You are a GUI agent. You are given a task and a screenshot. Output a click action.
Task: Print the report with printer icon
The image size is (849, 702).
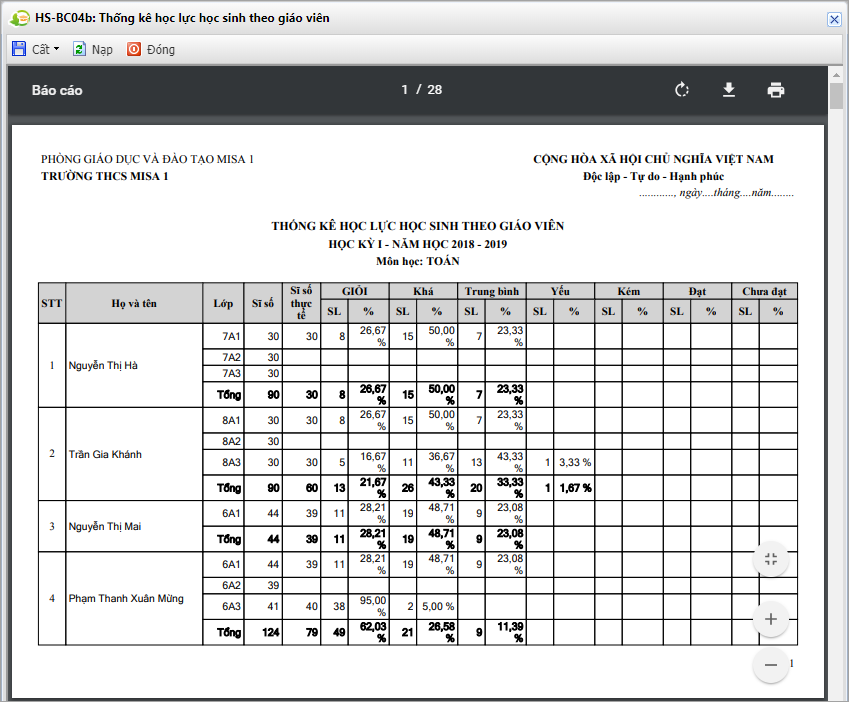[775, 90]
